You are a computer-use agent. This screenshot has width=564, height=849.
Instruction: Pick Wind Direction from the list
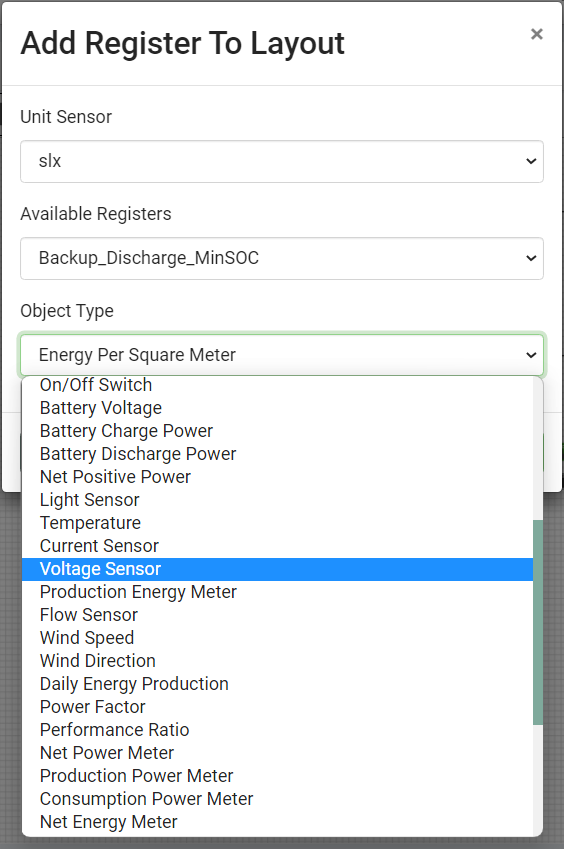coord(278,661)
